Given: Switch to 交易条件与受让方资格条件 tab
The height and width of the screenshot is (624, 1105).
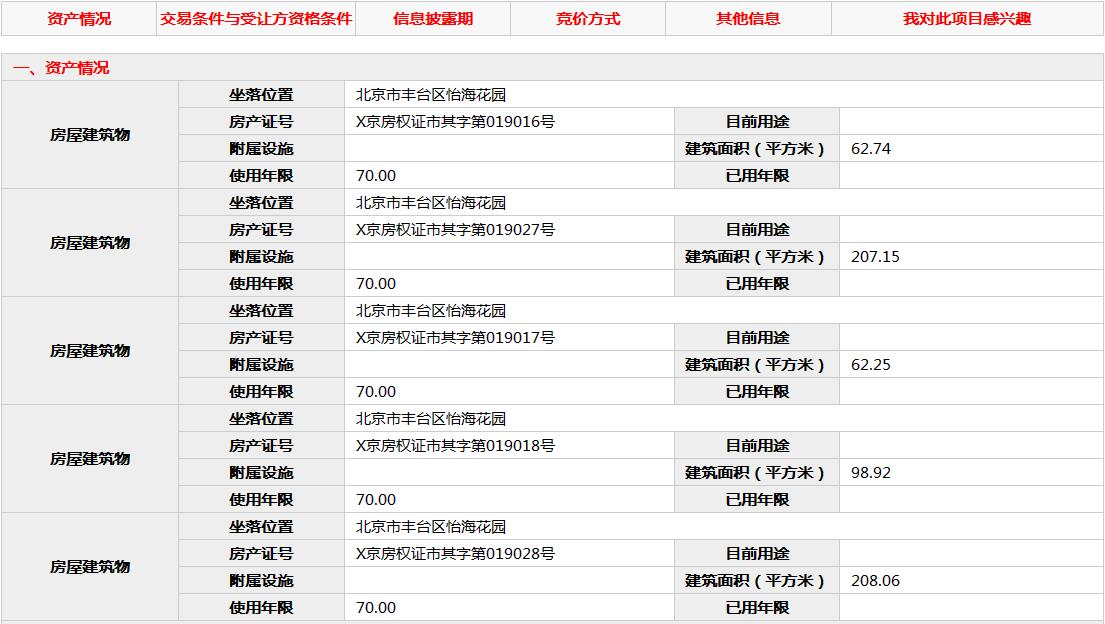Looking at the screenshot, I should pyautogui.click(x=256, y=19).
